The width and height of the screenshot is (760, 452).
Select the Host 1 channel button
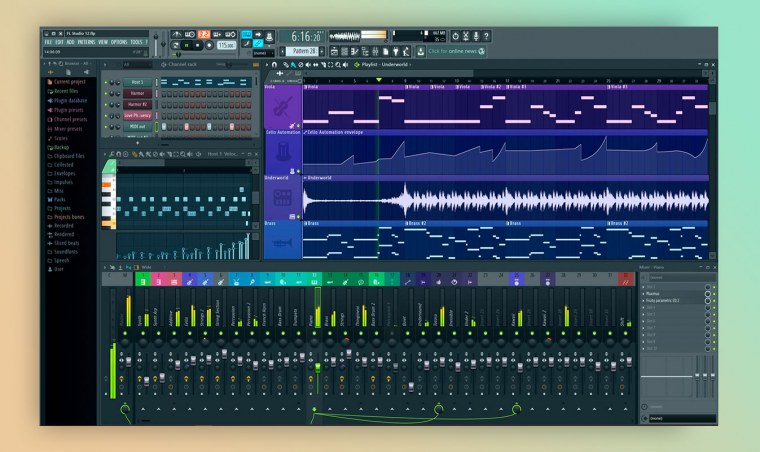(137, 82)
